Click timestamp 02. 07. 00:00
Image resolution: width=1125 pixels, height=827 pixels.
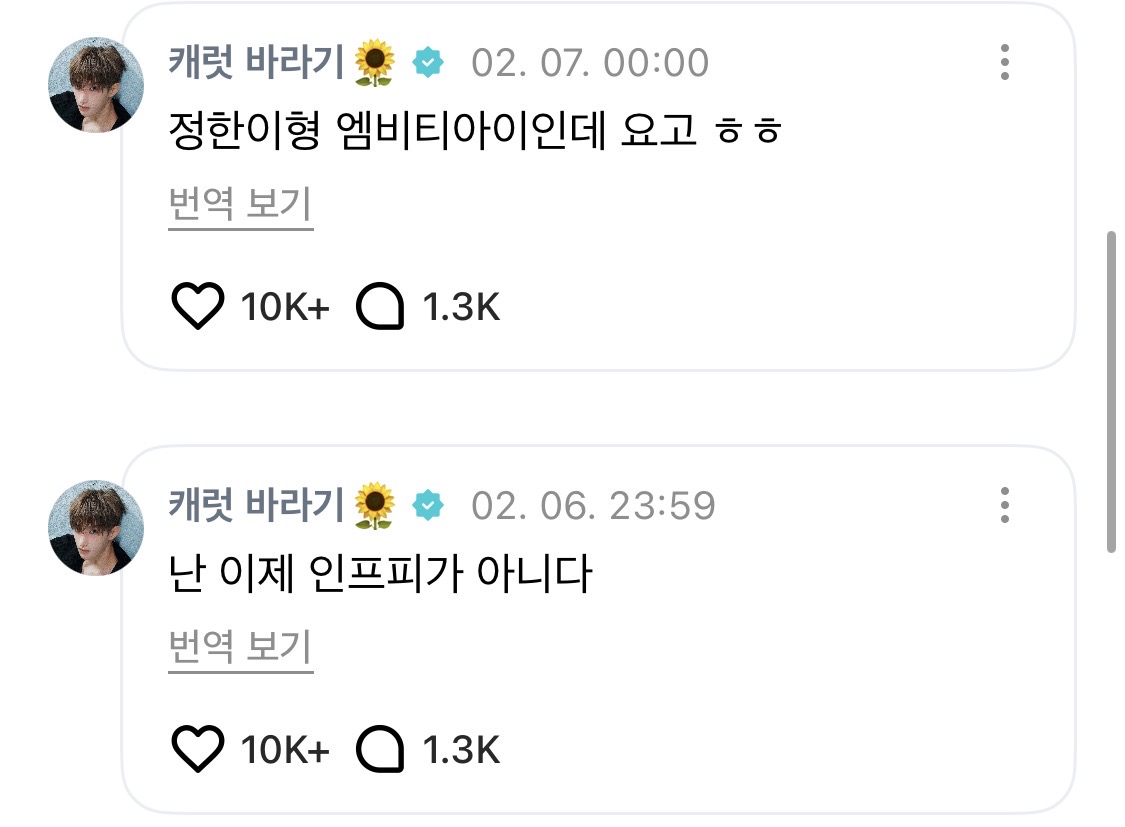[590, 63]
